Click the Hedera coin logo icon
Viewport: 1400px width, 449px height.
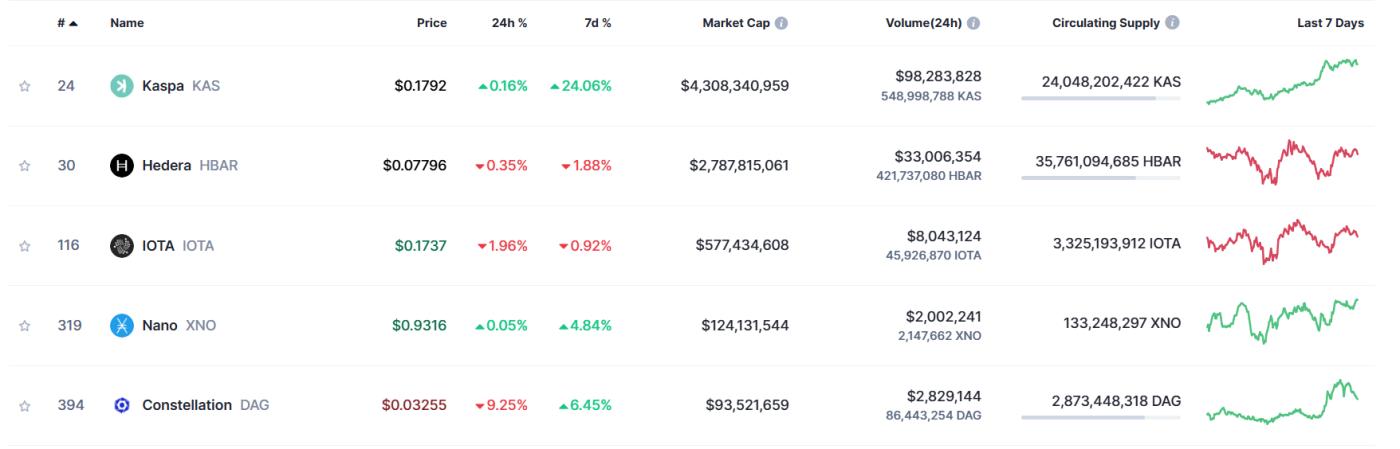(x=122, y=166)
